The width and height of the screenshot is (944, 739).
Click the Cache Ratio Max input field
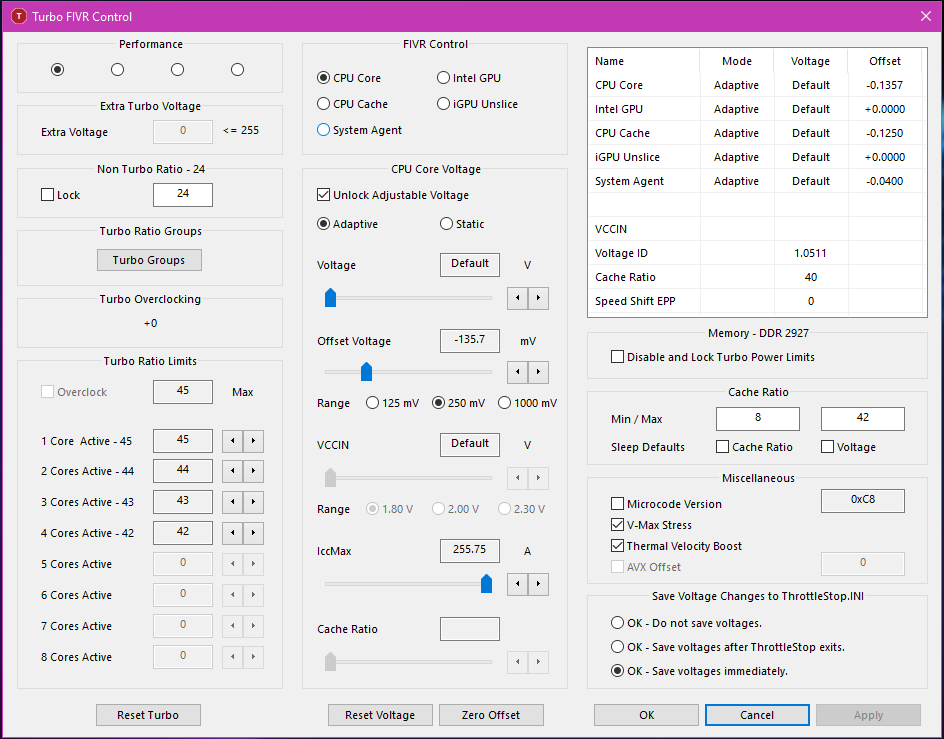pos(862,419)
